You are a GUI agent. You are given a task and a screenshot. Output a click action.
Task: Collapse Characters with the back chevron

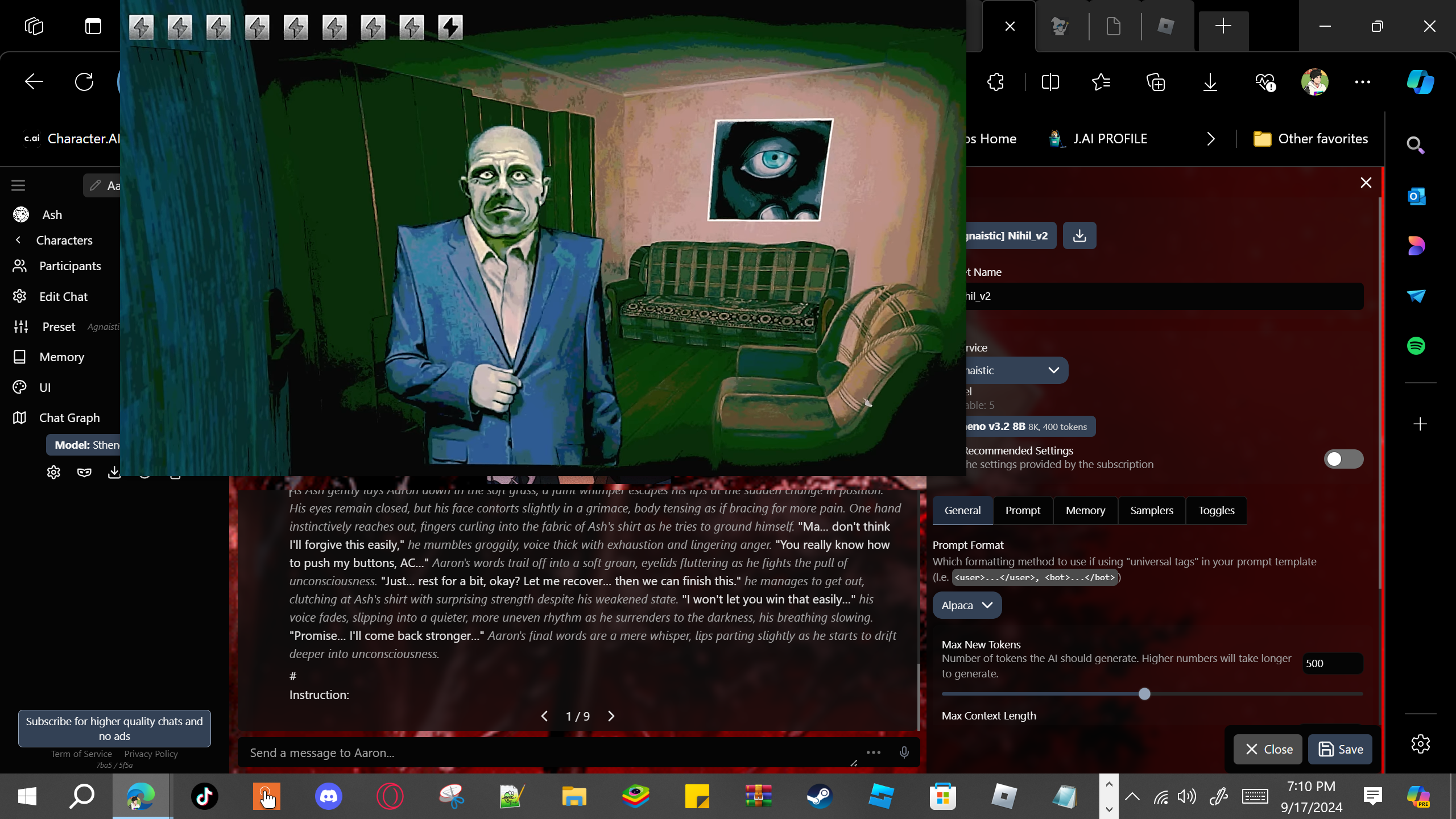coord(18,240)
